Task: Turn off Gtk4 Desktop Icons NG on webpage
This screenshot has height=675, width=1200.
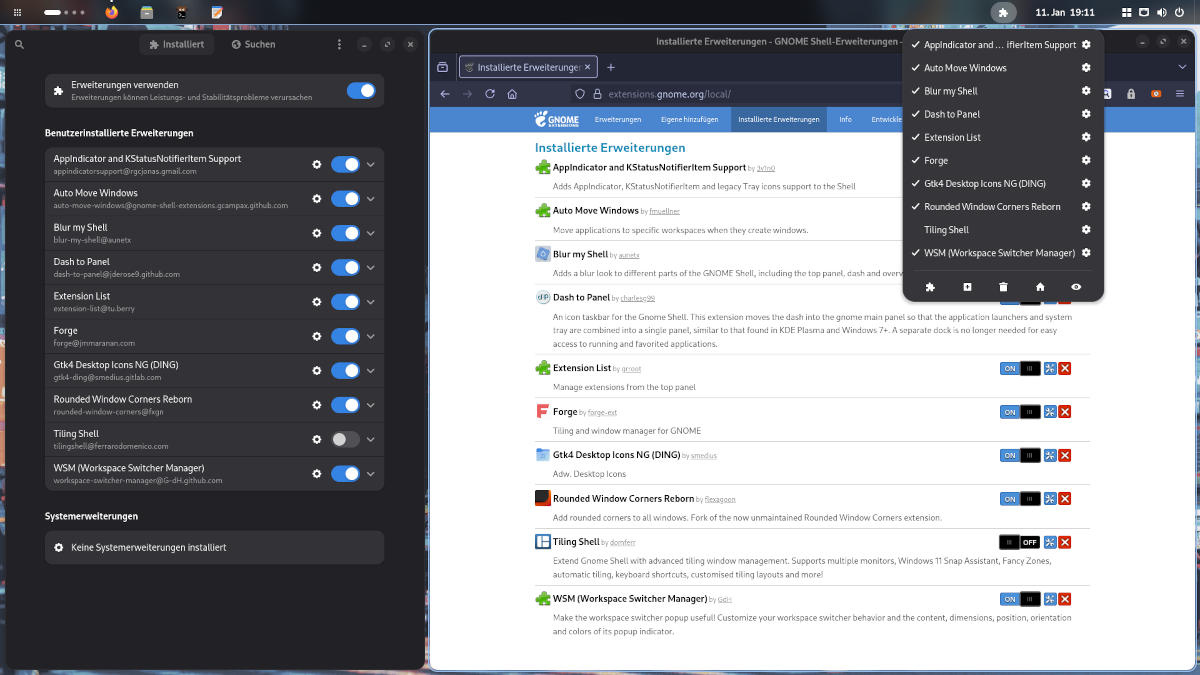Action: (1020, 455)
